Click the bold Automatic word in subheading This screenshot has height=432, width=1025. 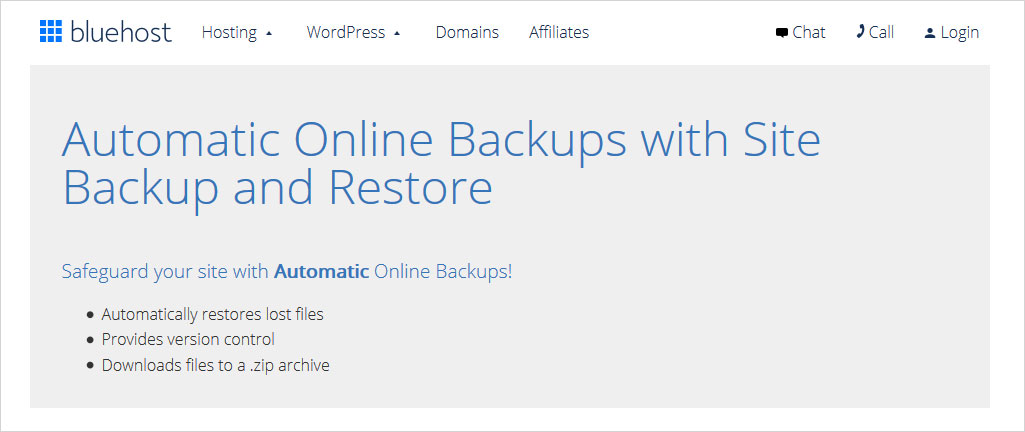coord(322,271)
